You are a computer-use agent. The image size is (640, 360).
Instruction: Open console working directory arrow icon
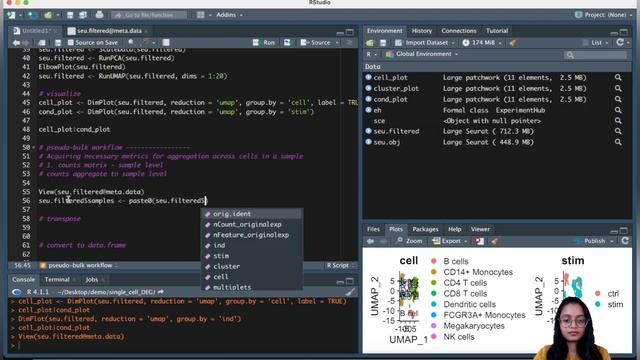pos(160,292)
